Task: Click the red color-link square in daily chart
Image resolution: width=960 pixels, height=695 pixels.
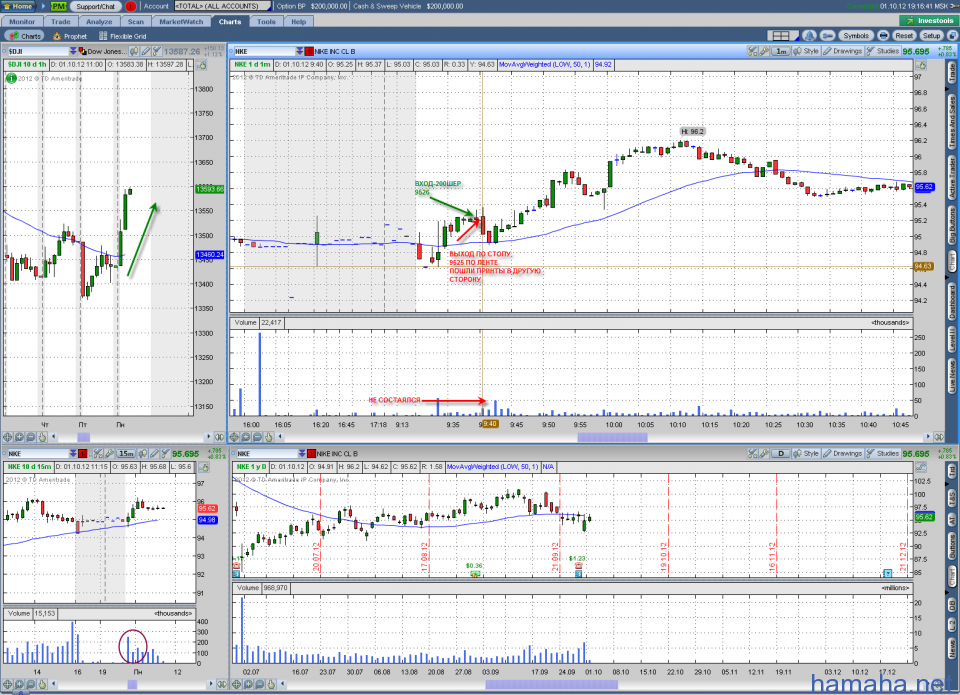Action: click(x=311, y=454)
